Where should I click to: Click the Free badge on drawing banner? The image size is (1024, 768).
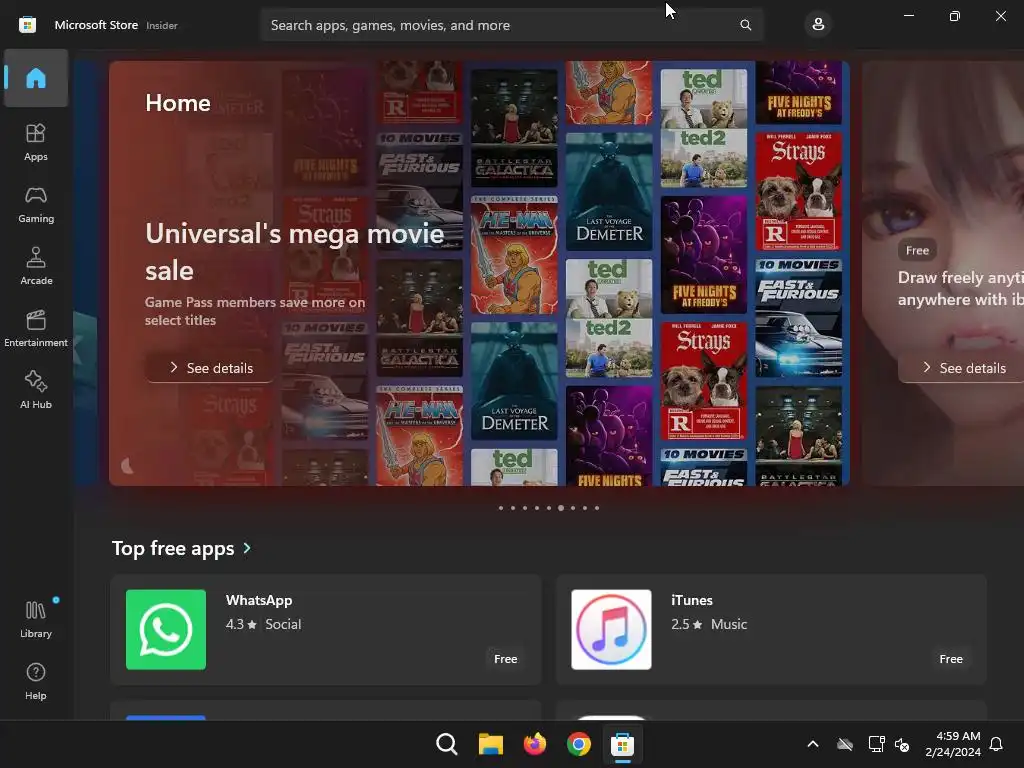click(918, 250)
